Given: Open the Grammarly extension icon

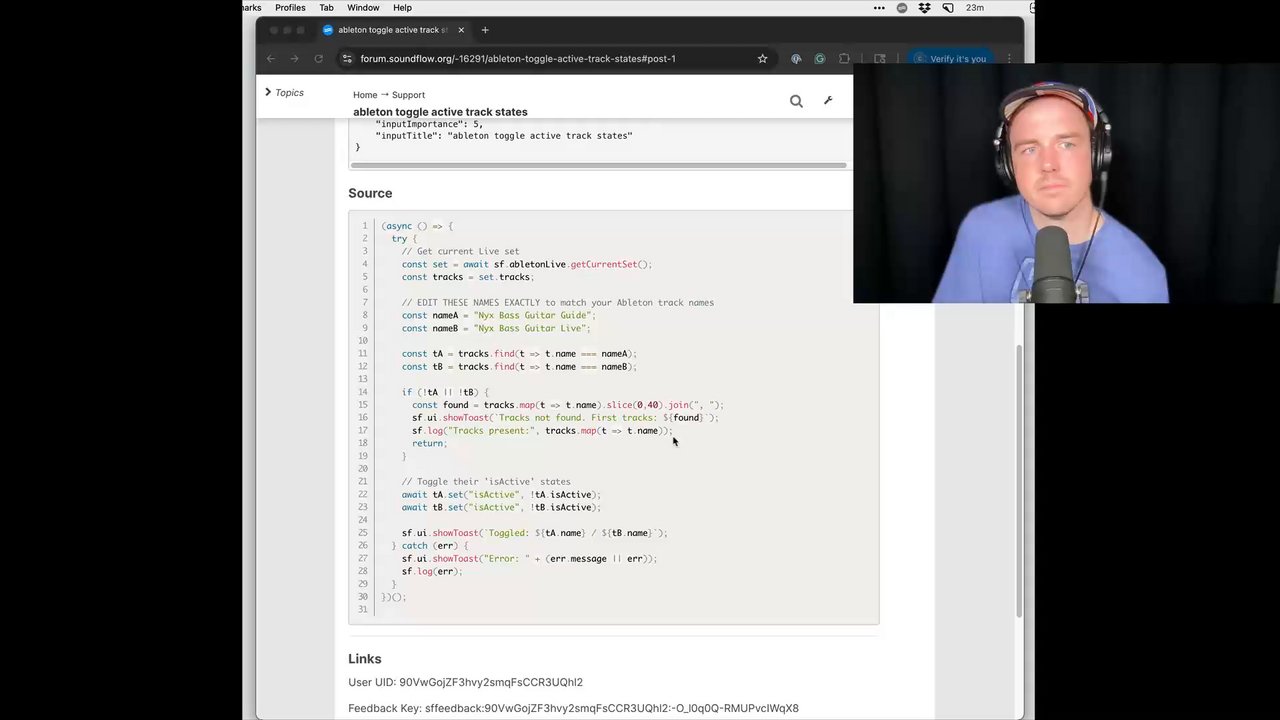Looking at the screenshot, I should pyautogui.click(x=820, y=59).
